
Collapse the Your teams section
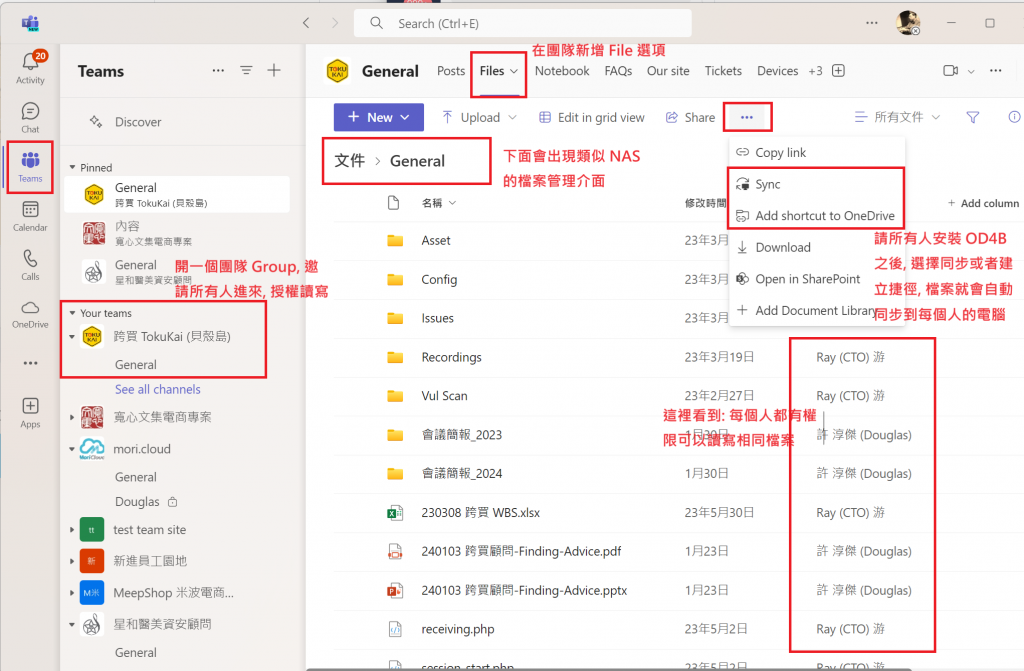[72, 314]
